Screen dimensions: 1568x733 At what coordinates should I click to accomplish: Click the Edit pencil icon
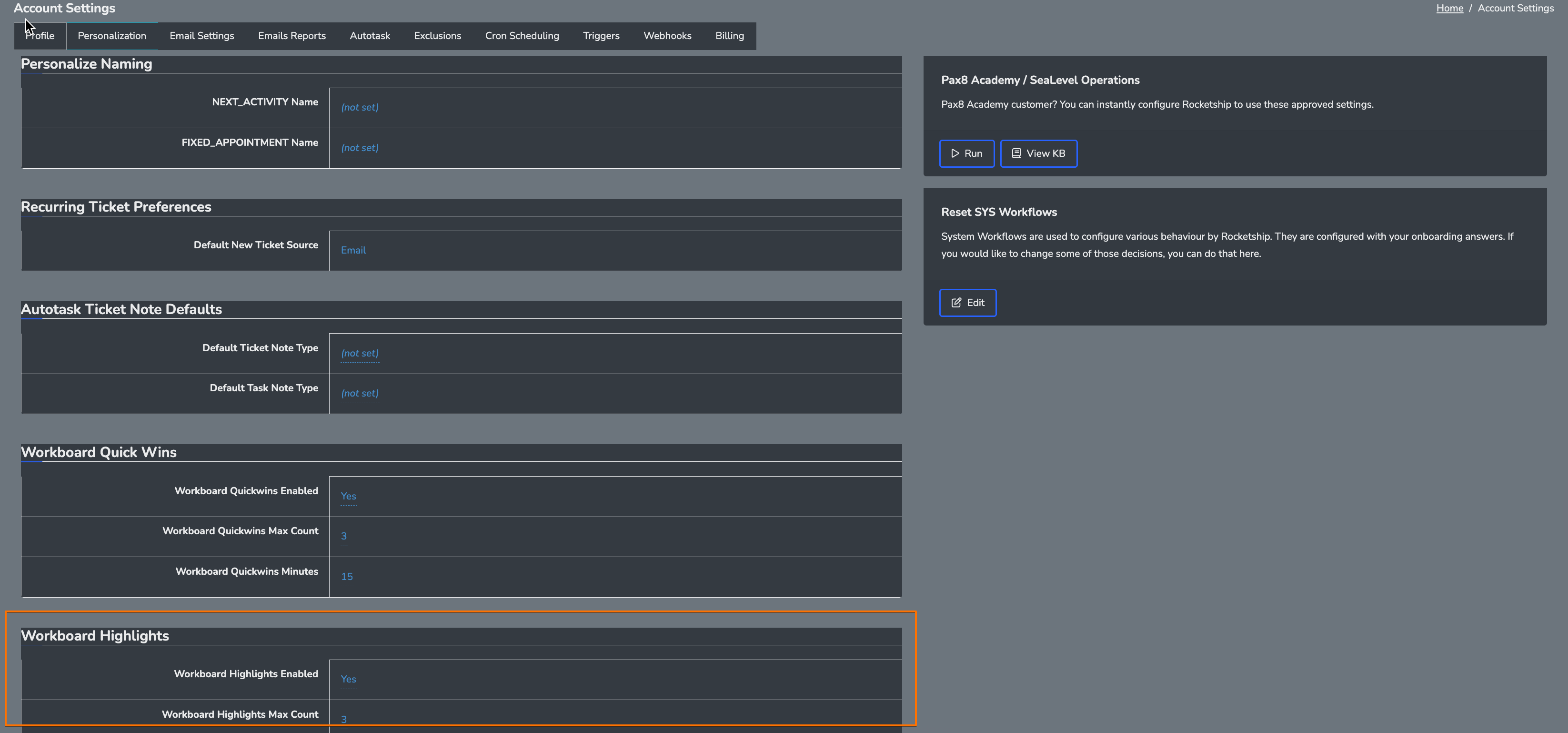pos(956,303)
